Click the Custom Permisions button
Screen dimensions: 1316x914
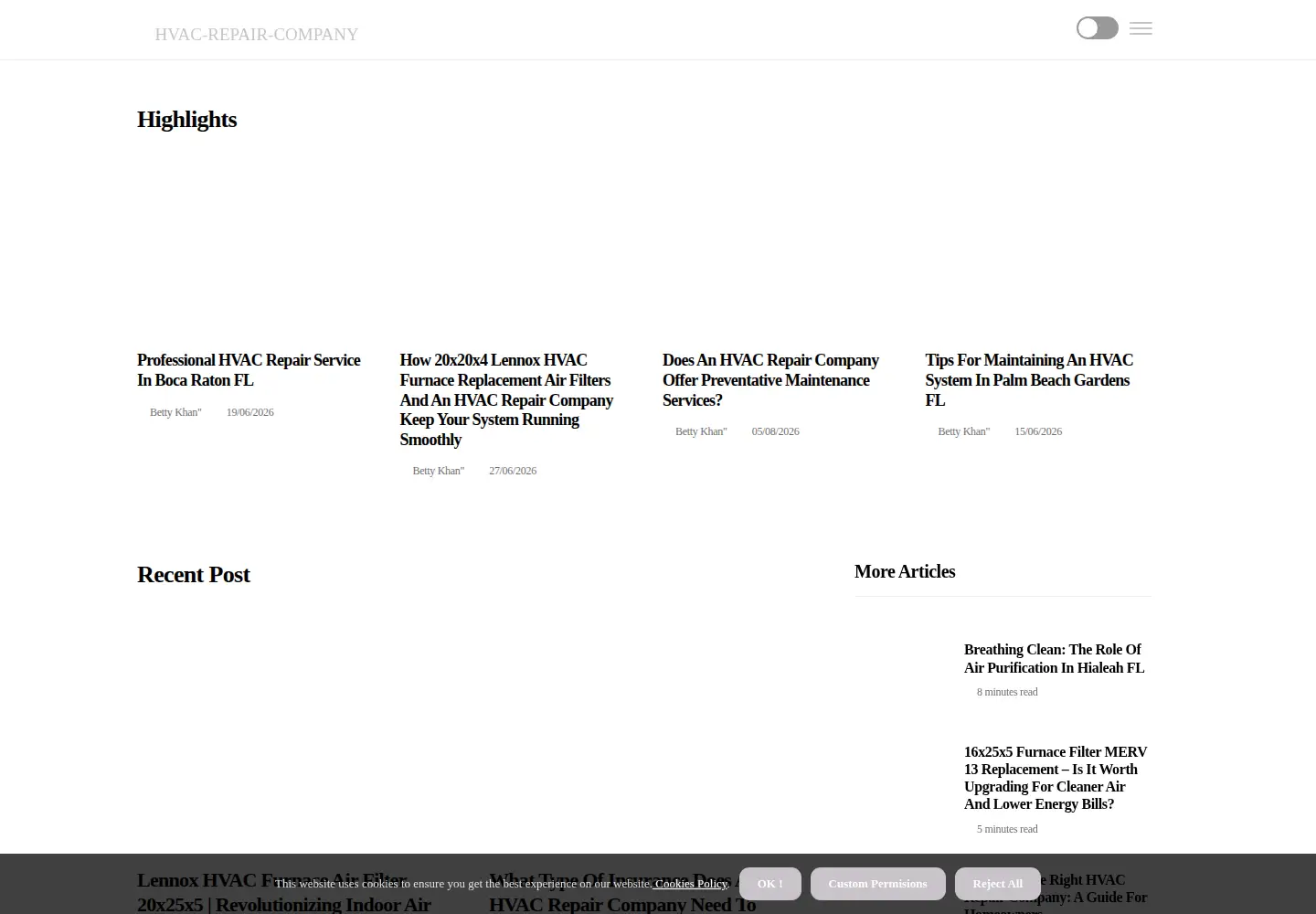click(x=877, y=884)
